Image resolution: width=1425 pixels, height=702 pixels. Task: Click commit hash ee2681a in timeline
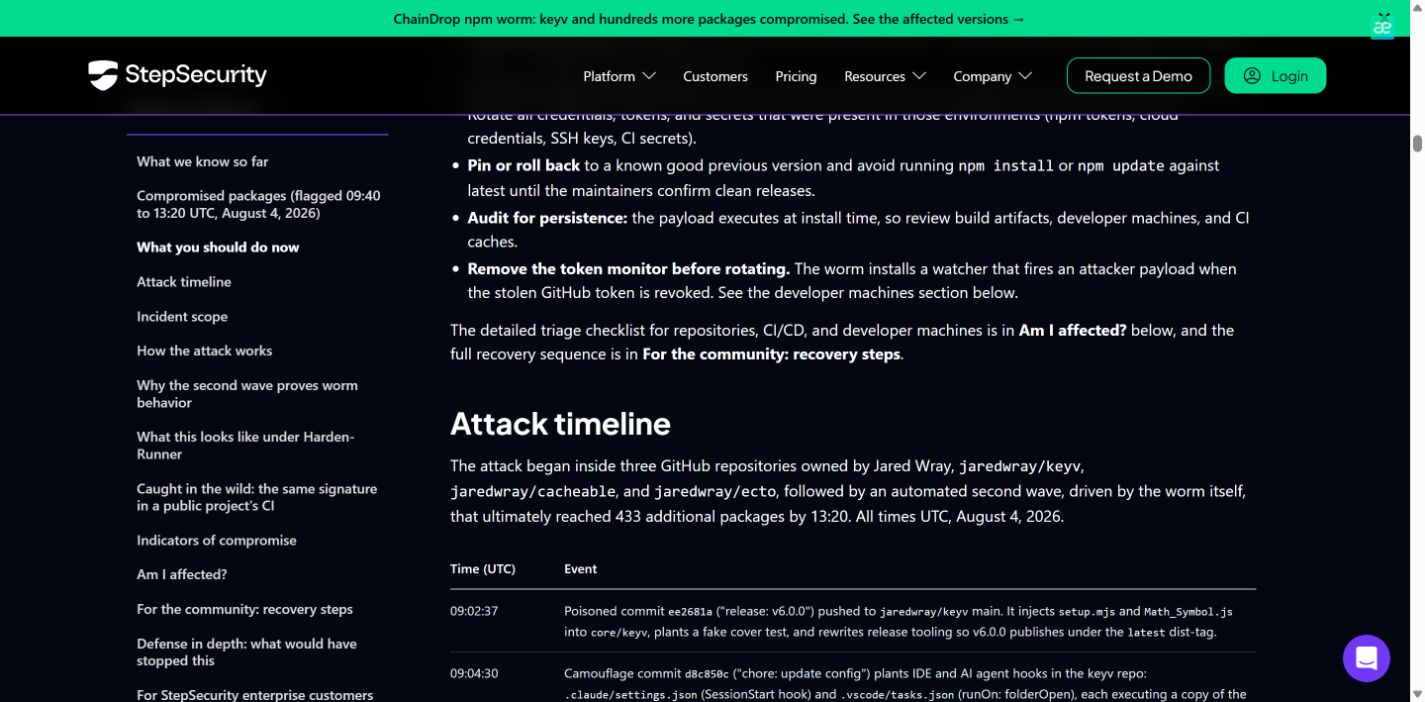[690, 611]
